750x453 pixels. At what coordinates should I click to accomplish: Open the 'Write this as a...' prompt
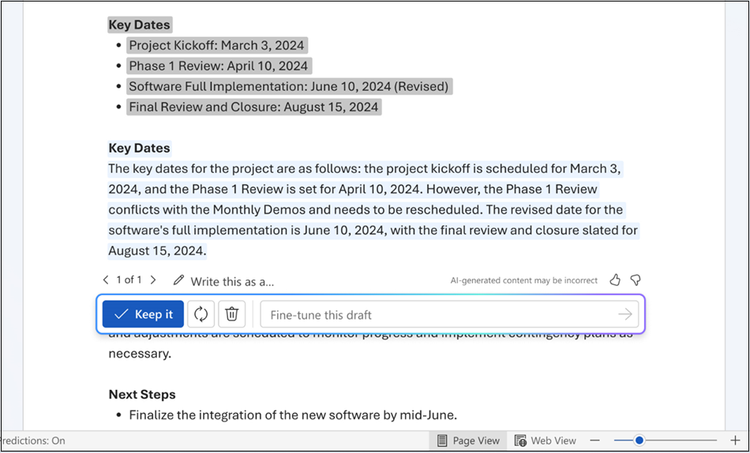click(232, 281)
